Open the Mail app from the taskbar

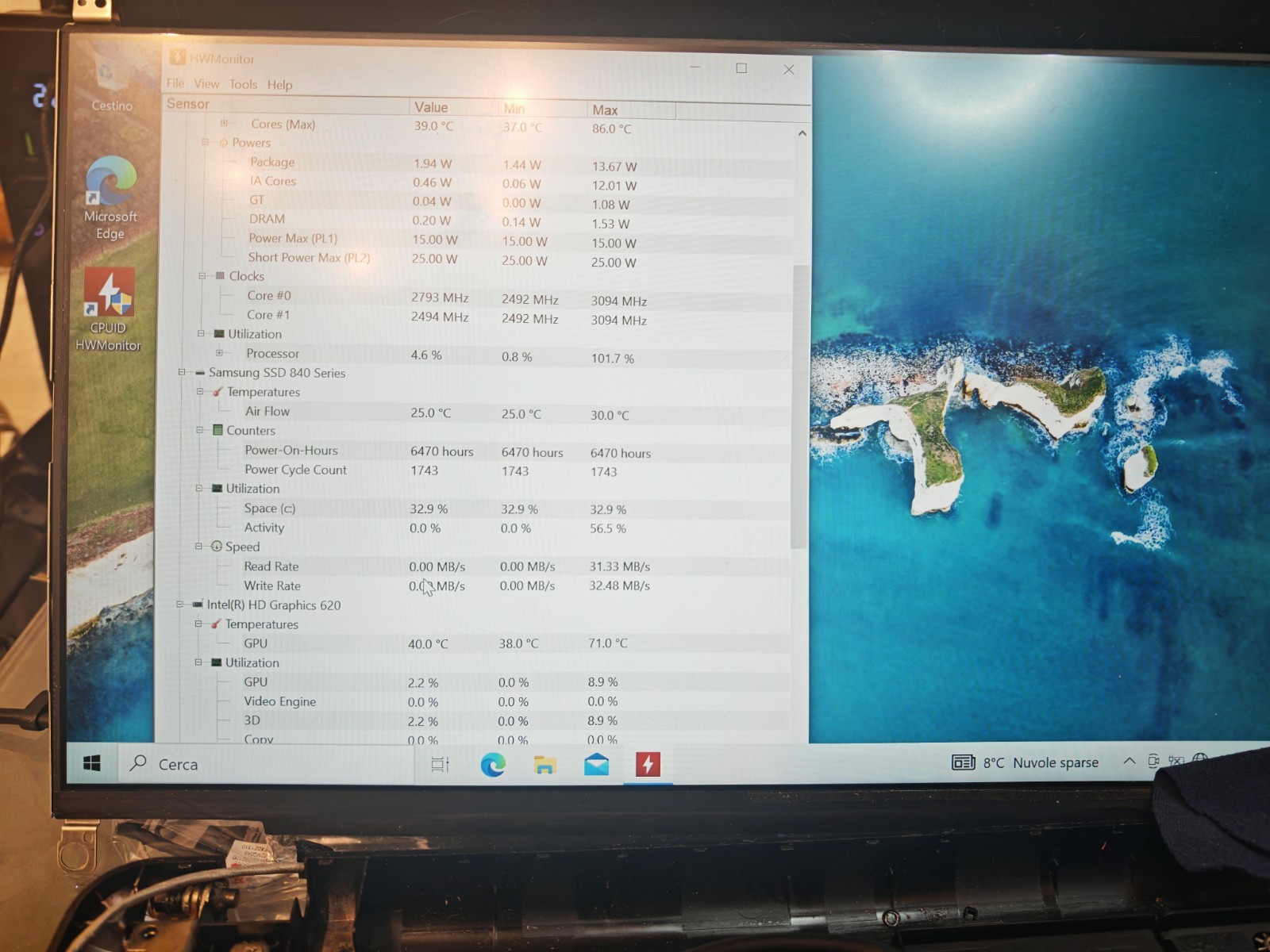coord(596,765)
